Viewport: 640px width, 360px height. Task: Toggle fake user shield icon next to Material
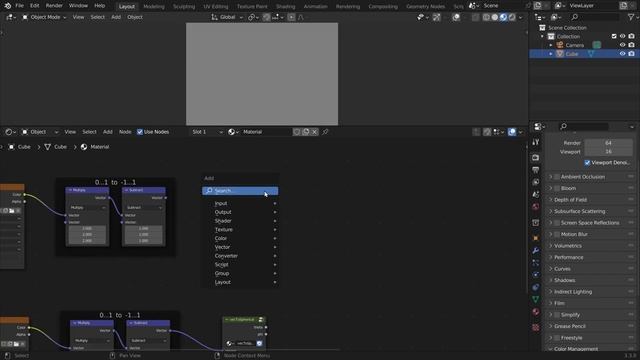coord(297,132)
